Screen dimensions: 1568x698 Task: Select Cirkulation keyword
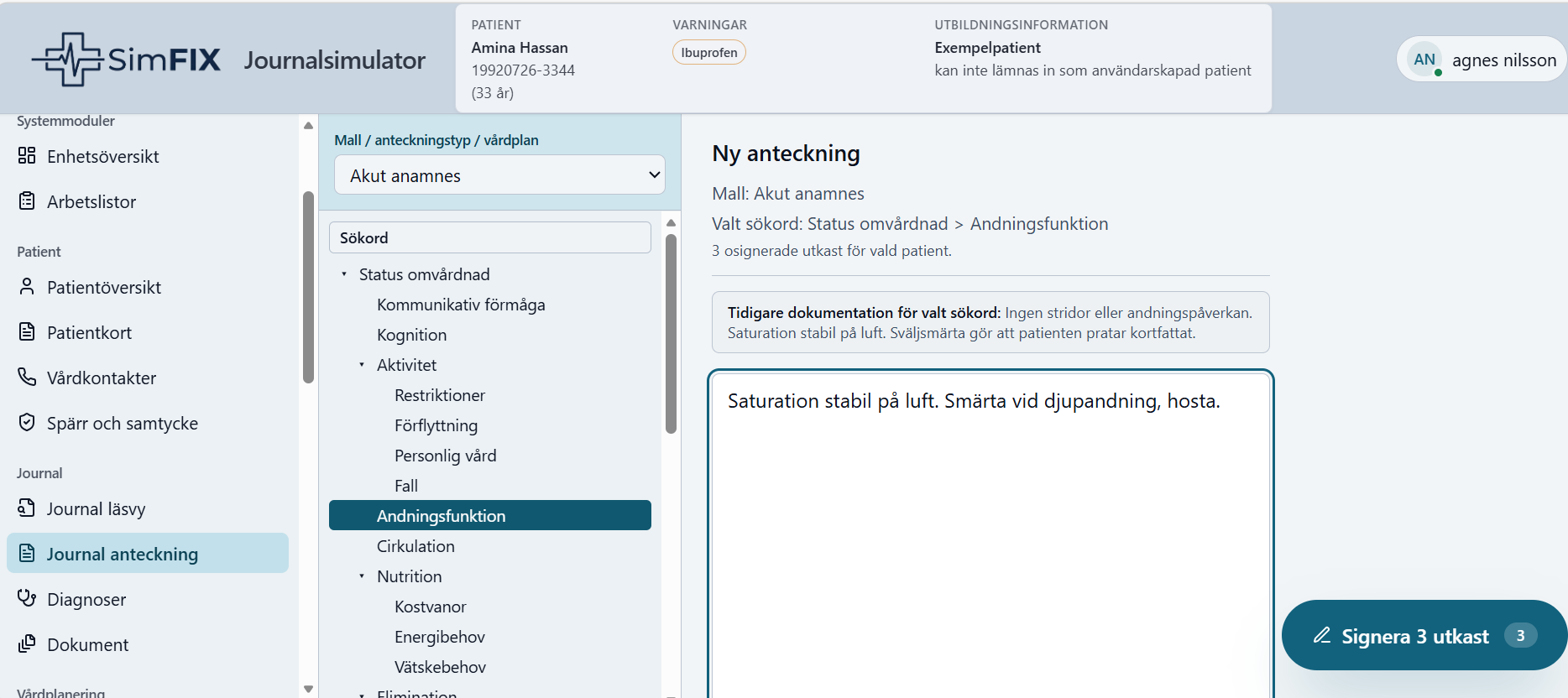[416, 546]
